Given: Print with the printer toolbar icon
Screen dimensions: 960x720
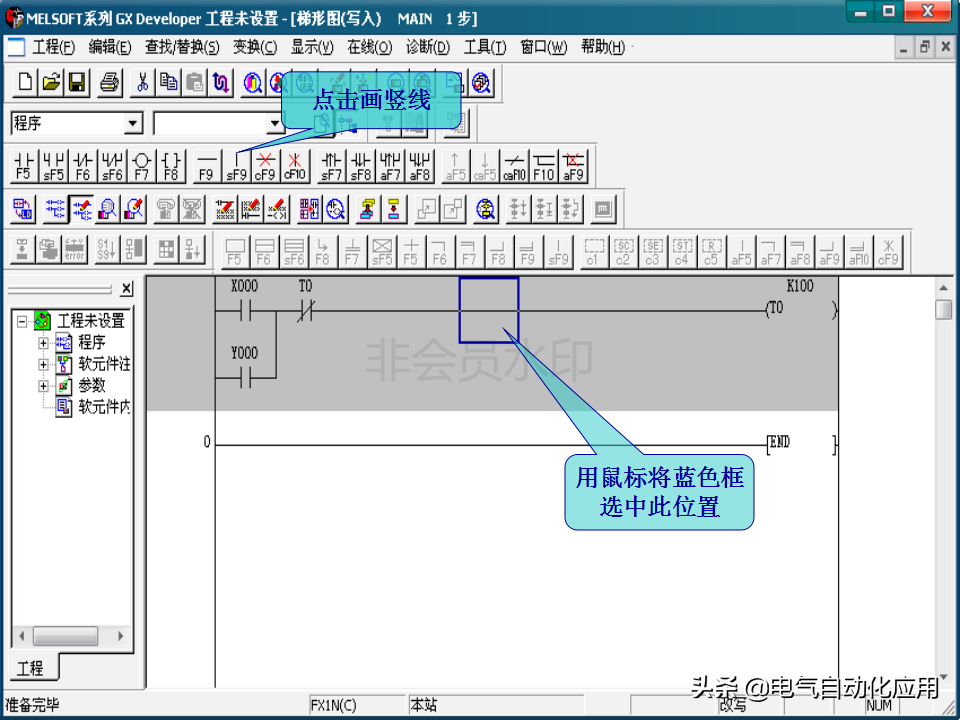Looking at the screenshot, I should (x=110, y=82).
